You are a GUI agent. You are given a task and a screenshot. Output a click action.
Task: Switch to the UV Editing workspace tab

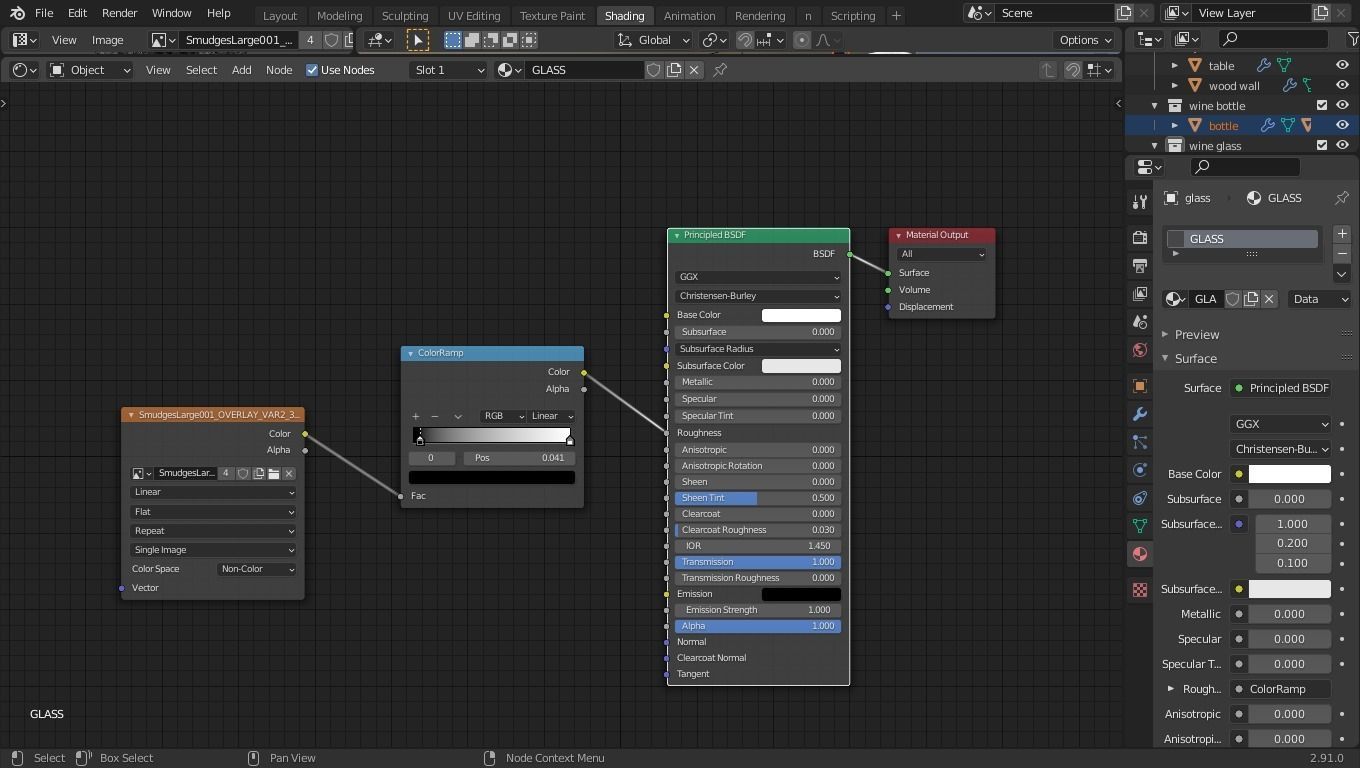click(474, 15)
